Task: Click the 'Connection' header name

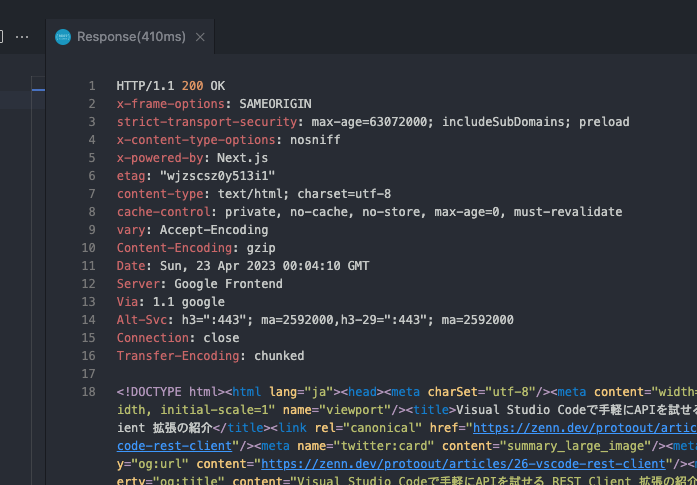Action: point(153,338)
